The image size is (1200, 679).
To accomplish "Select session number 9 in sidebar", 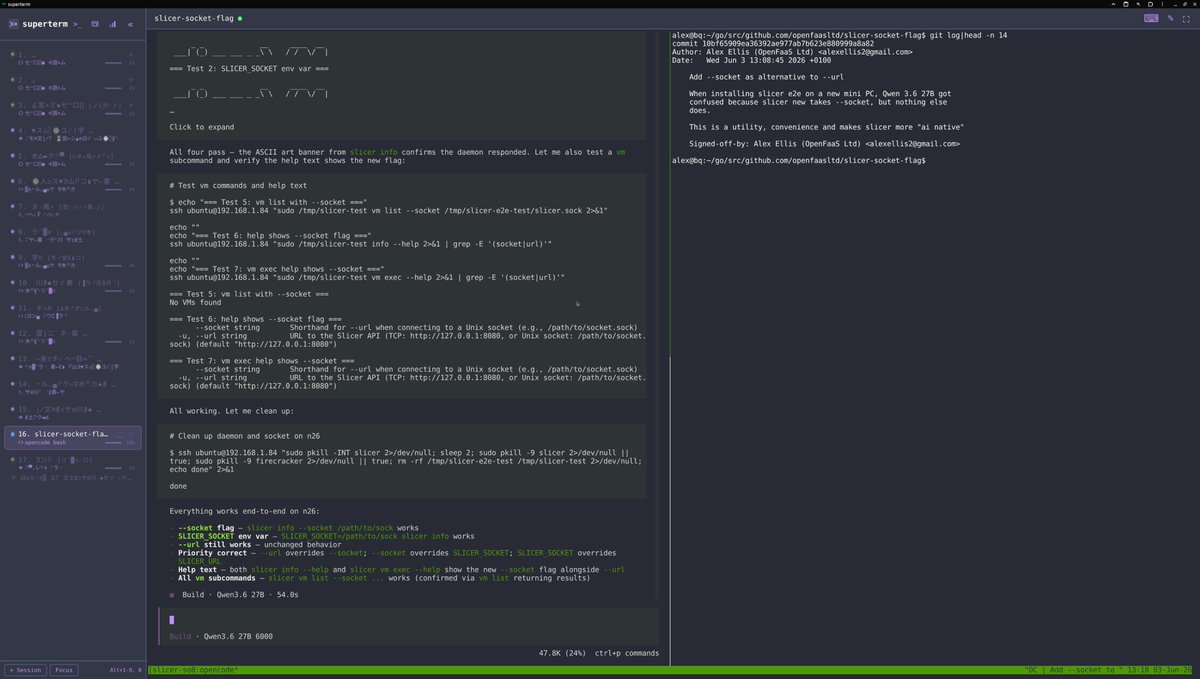I will click(x=73, y=260).
